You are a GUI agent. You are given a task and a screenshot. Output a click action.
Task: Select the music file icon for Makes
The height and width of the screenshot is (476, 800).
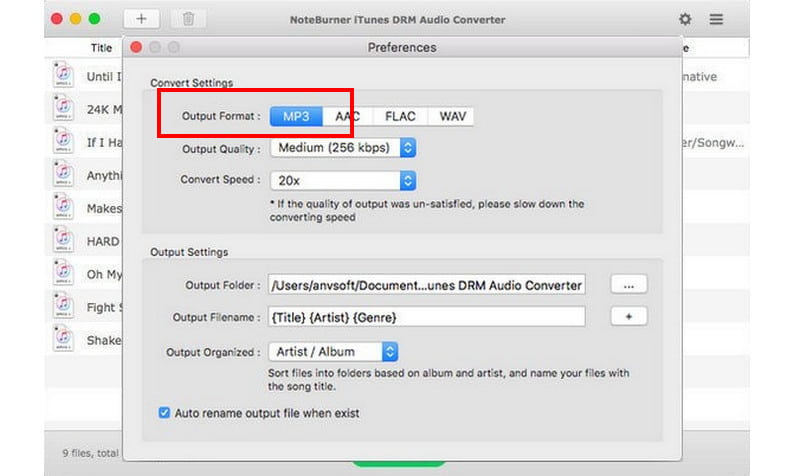[x=63, y=207]
